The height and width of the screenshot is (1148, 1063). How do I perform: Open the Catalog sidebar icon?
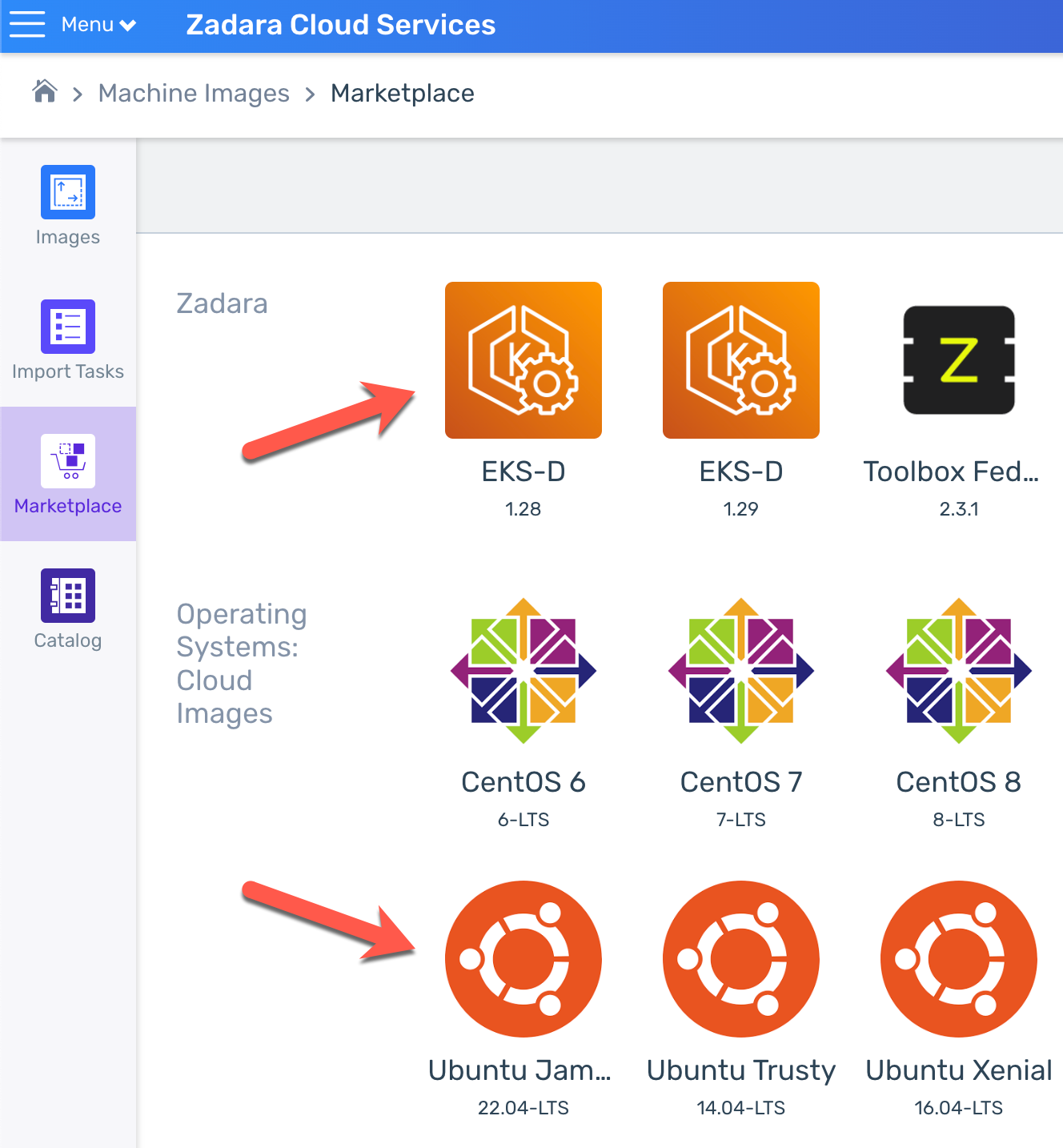pos(68,596)
